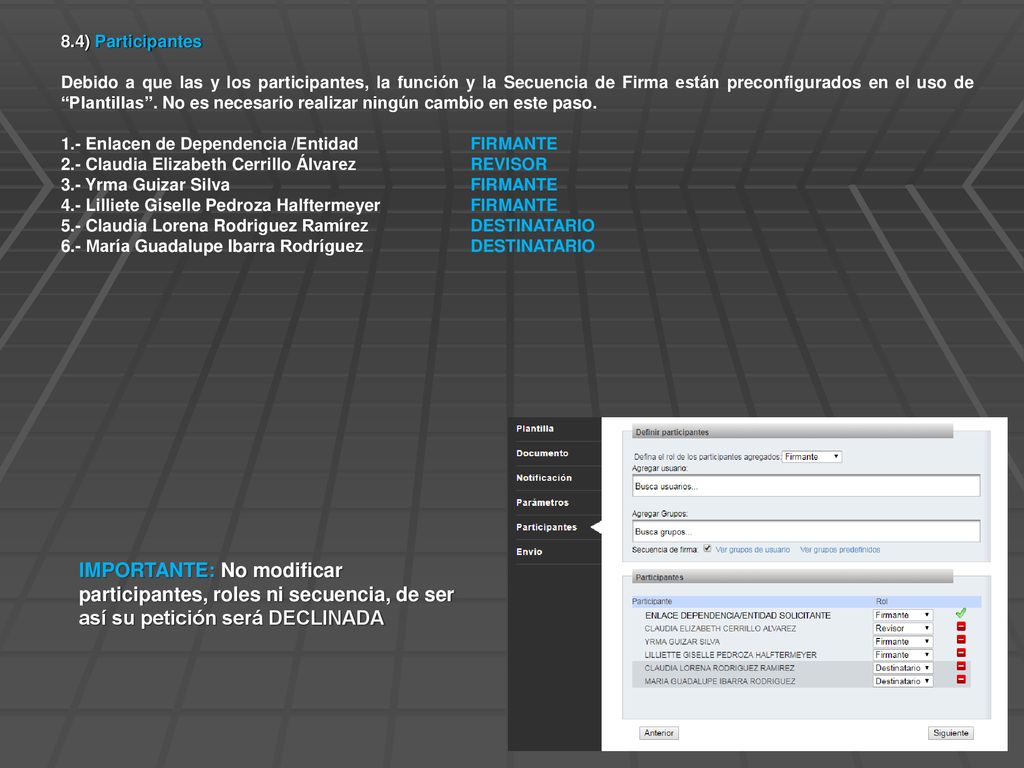Jump to the Envío step
The width and height of the screenshot is (1024, 768).
pos(529,552)
